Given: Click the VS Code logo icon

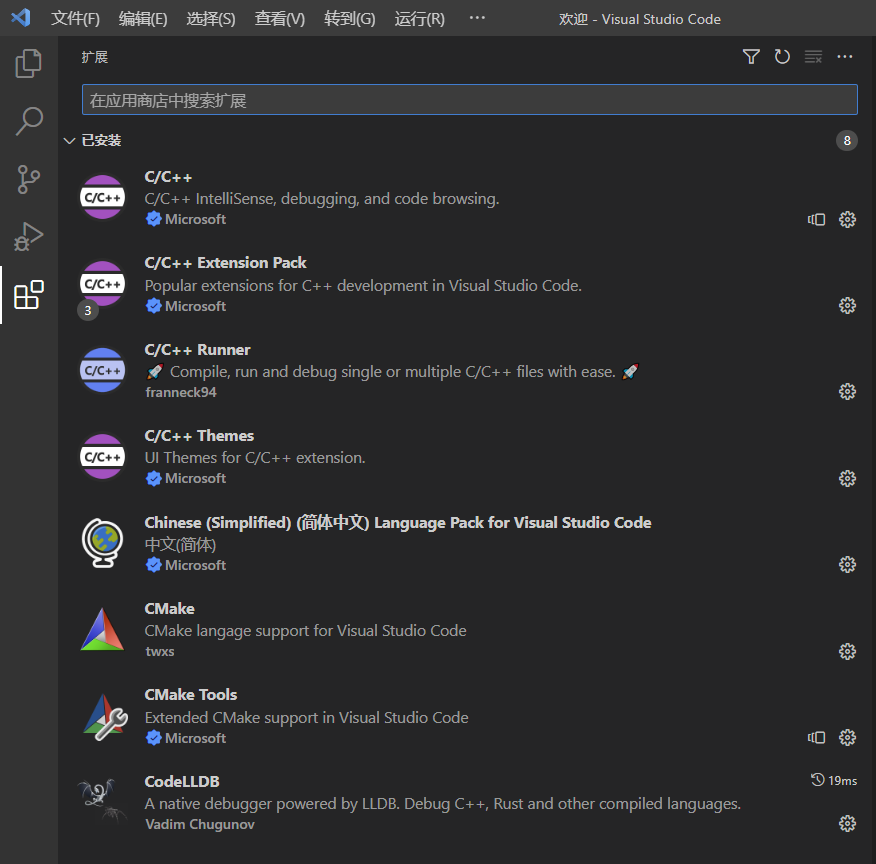Looking at the screenshot, I should pyautogui.click(x=21, y=18).
